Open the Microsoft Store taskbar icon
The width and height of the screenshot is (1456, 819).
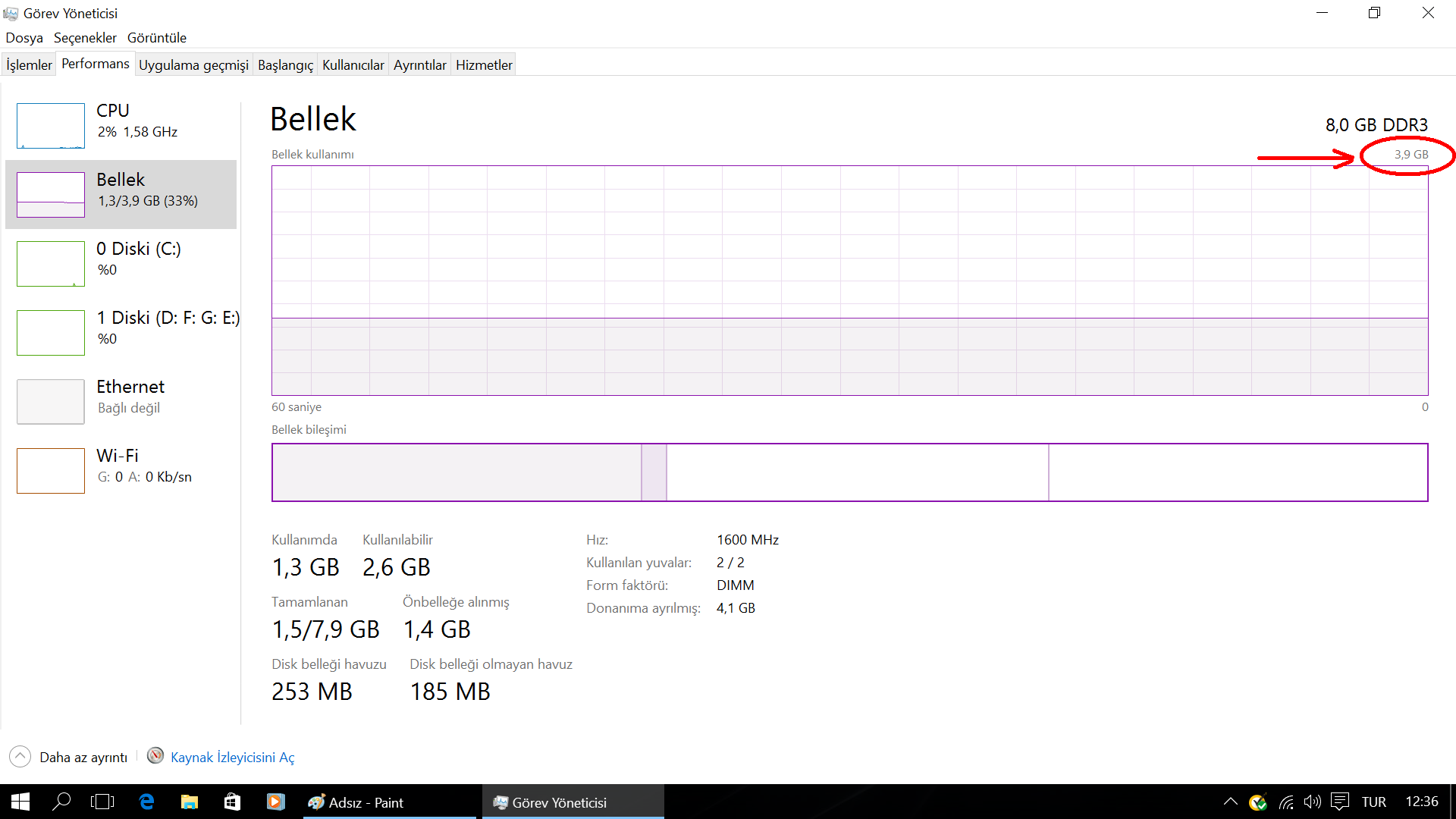[x=232, y=802]
